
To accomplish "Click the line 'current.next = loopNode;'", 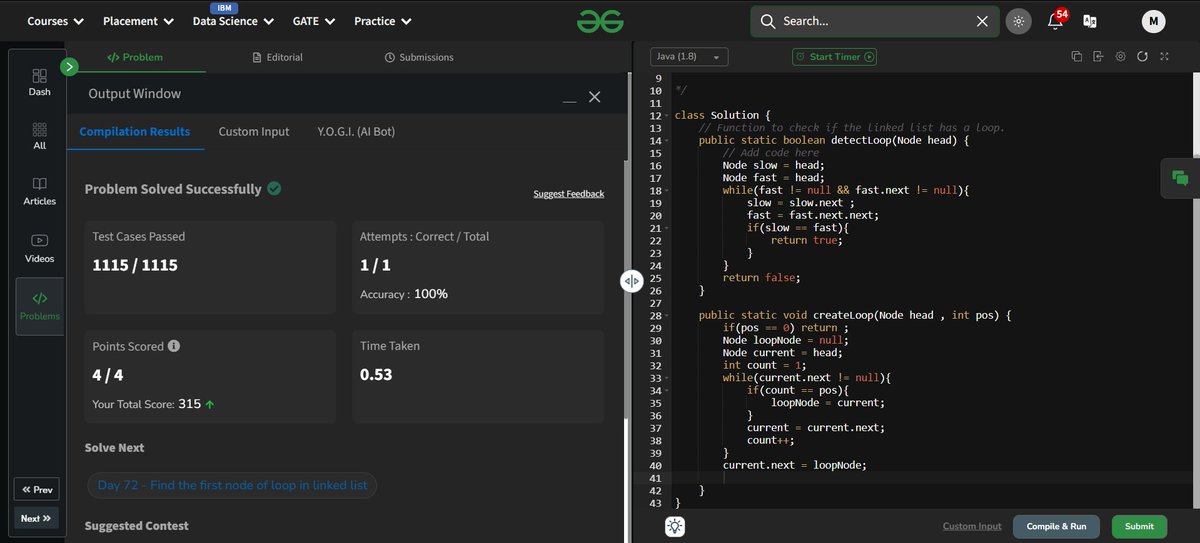I will [794, 465].
